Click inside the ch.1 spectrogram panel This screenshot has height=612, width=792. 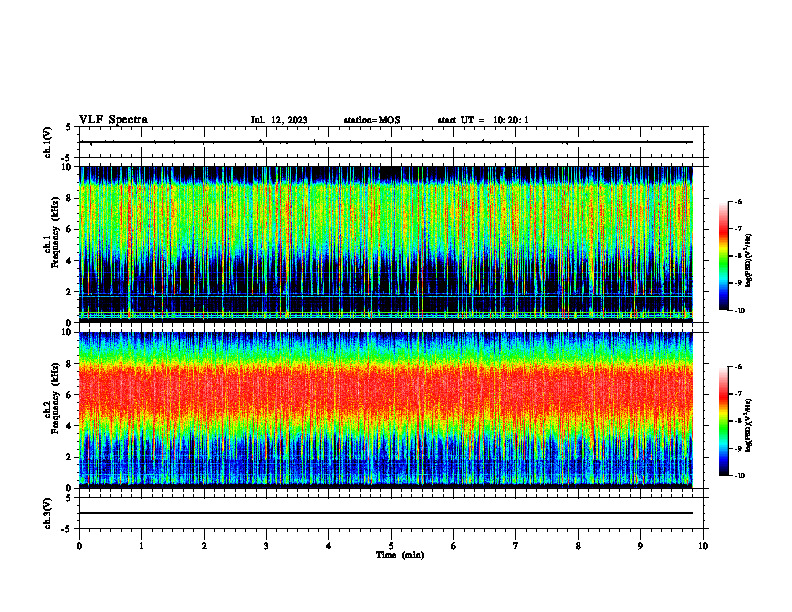(386, 244)
